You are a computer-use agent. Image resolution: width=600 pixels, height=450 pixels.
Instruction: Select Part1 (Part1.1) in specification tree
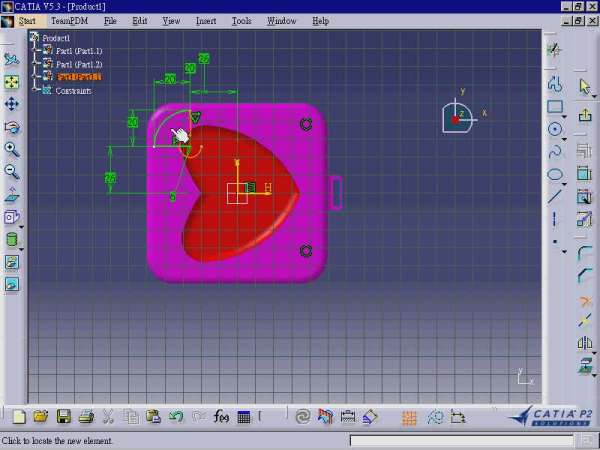[x=79, y=51]
